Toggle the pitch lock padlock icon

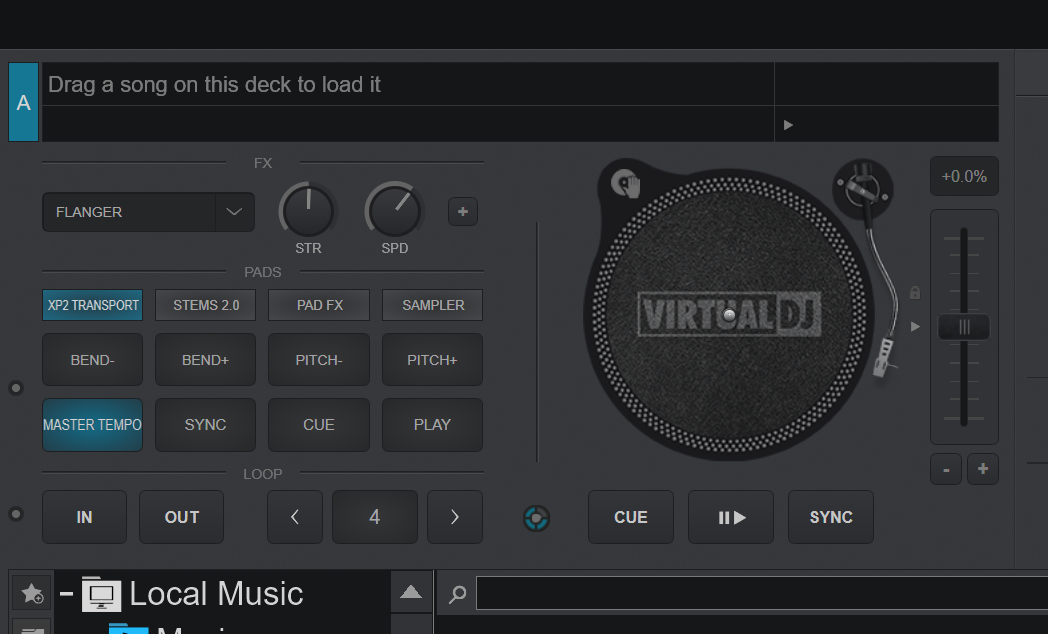pos(915,293)
